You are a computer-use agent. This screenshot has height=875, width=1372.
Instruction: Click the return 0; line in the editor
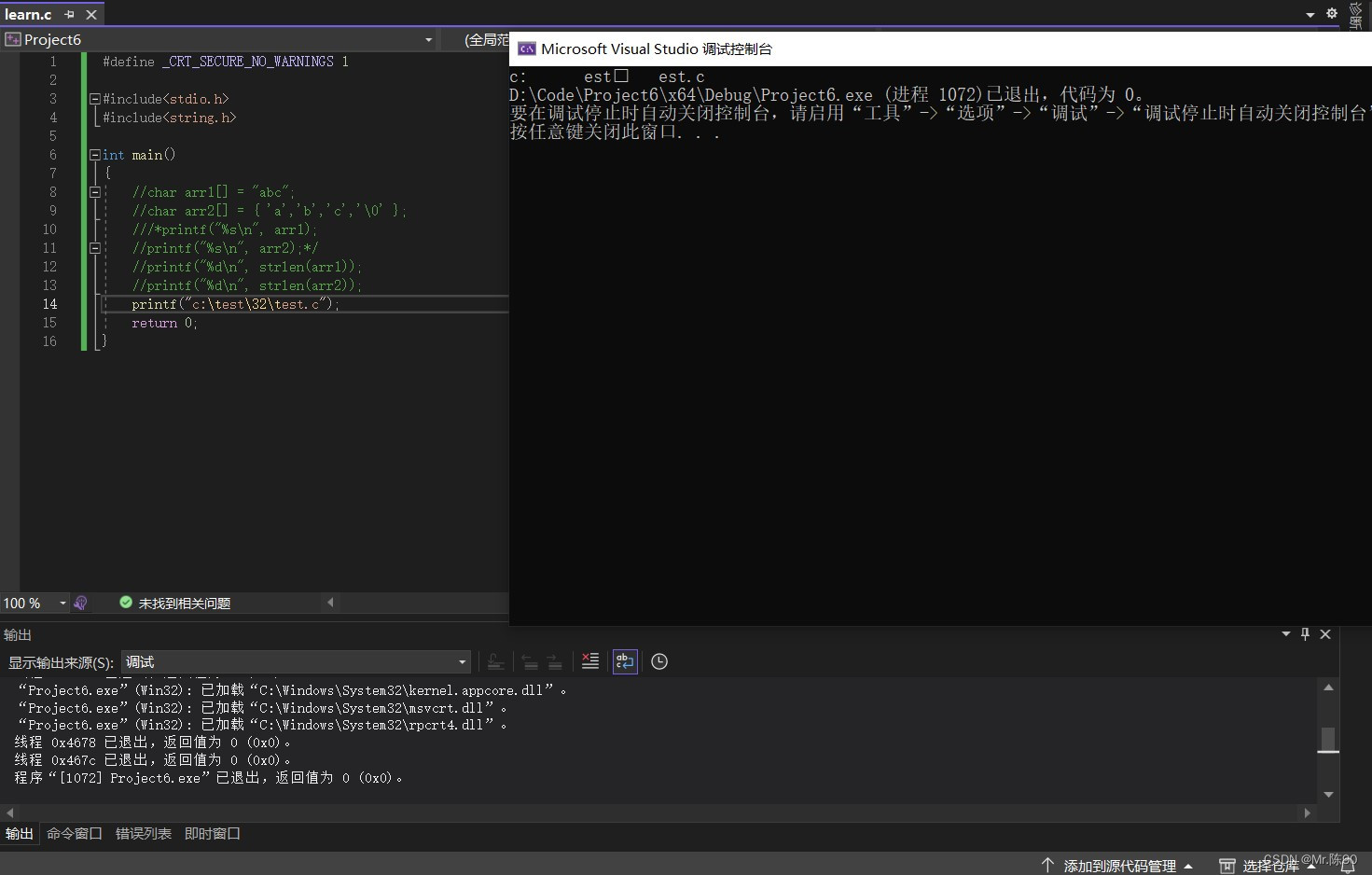pyautogui.click(x=164, y=323)
